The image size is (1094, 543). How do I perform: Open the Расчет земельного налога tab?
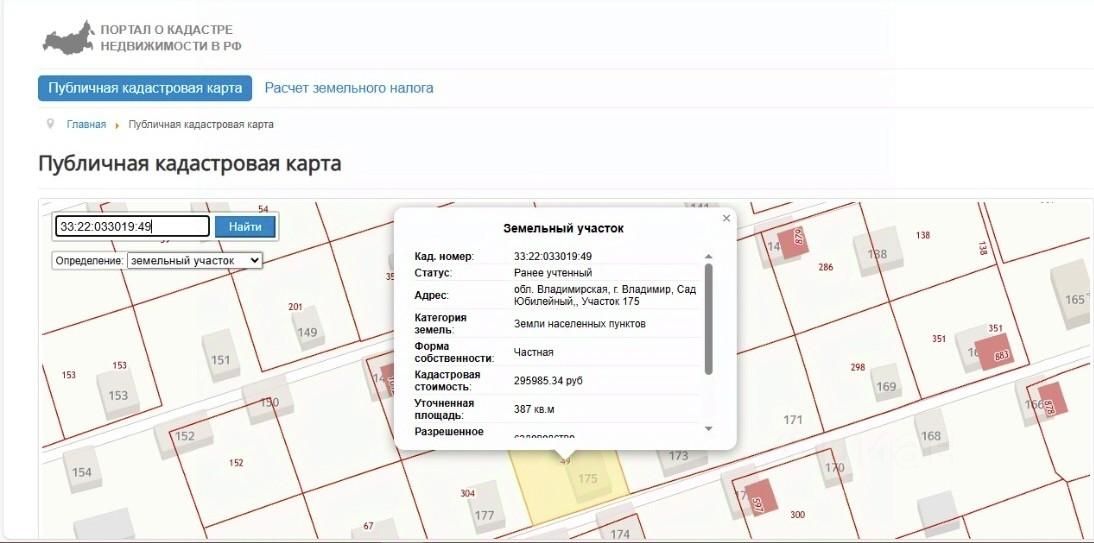click(x=349, y=88)
